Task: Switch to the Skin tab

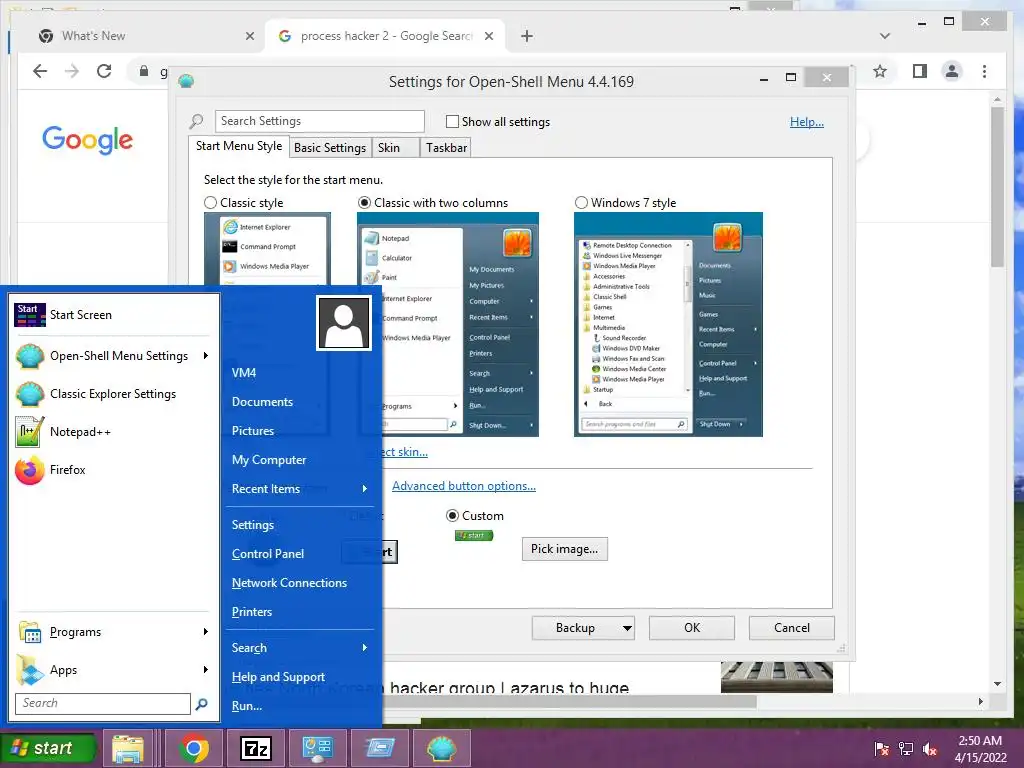Action: [395, 148]
